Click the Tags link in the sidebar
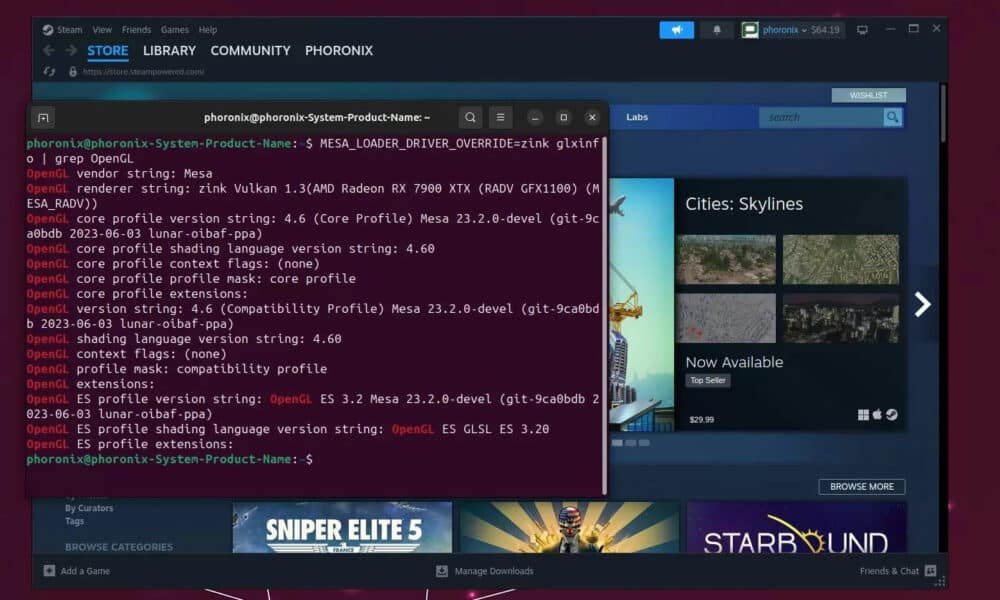The width and height of the screenshot is (1000, 600). [x=75, y=521]
